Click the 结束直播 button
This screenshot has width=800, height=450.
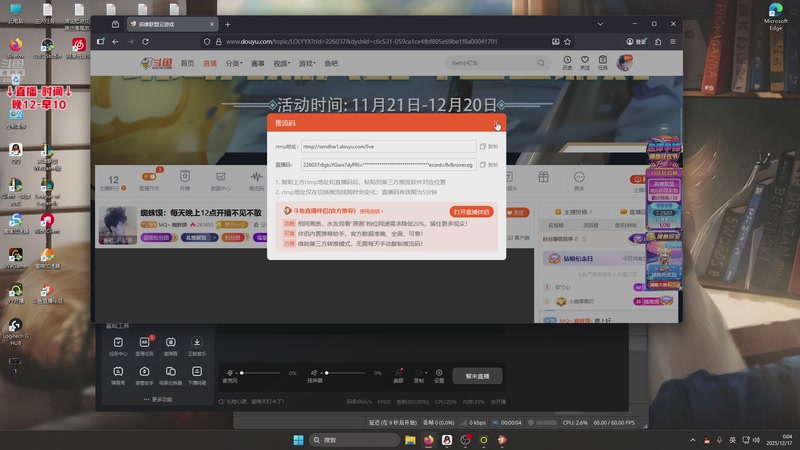477,376
